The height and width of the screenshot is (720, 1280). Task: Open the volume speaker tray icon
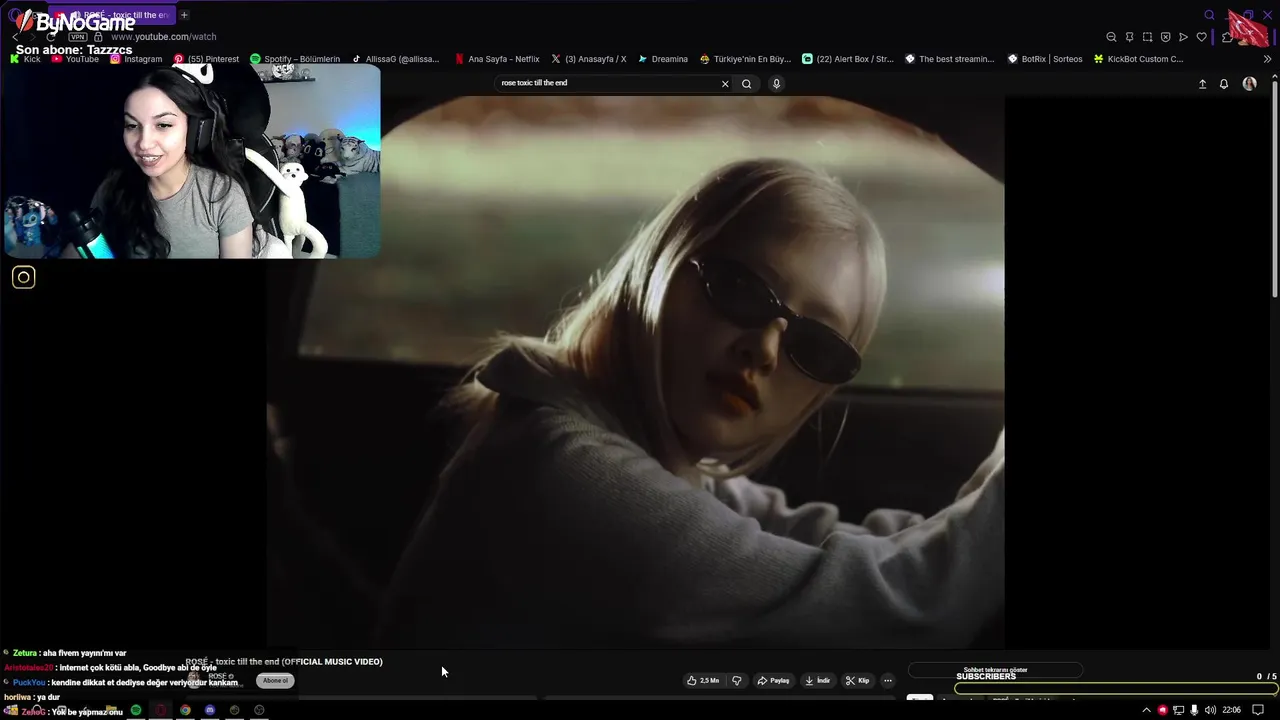click(1210, 710)
